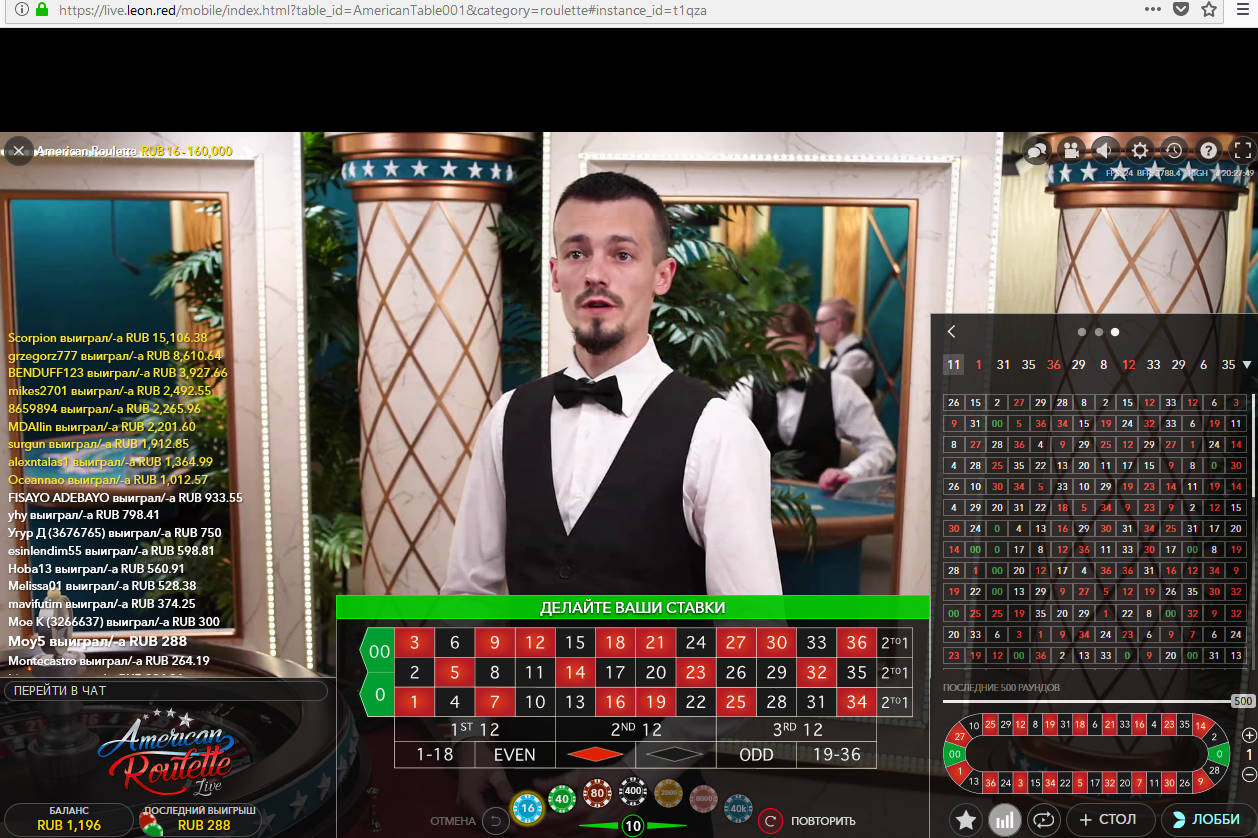Collapse statistics panel with left chevron
This screenshot has height=838, width=1258.
[x=951, y=331]
